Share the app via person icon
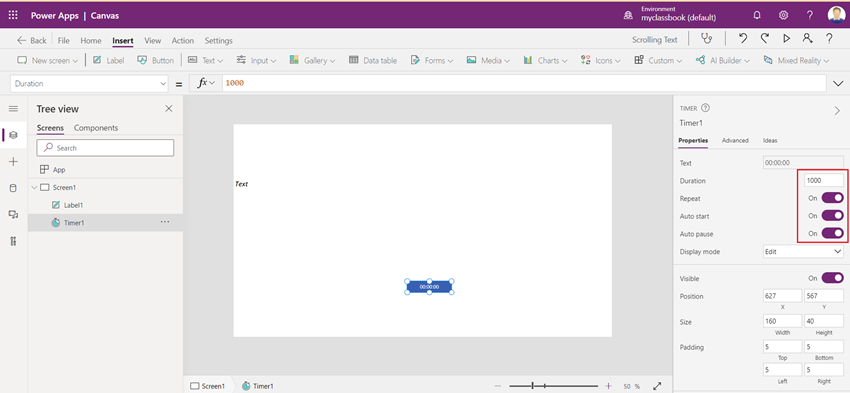Screen dimensions: 850x393 point(808,38)
